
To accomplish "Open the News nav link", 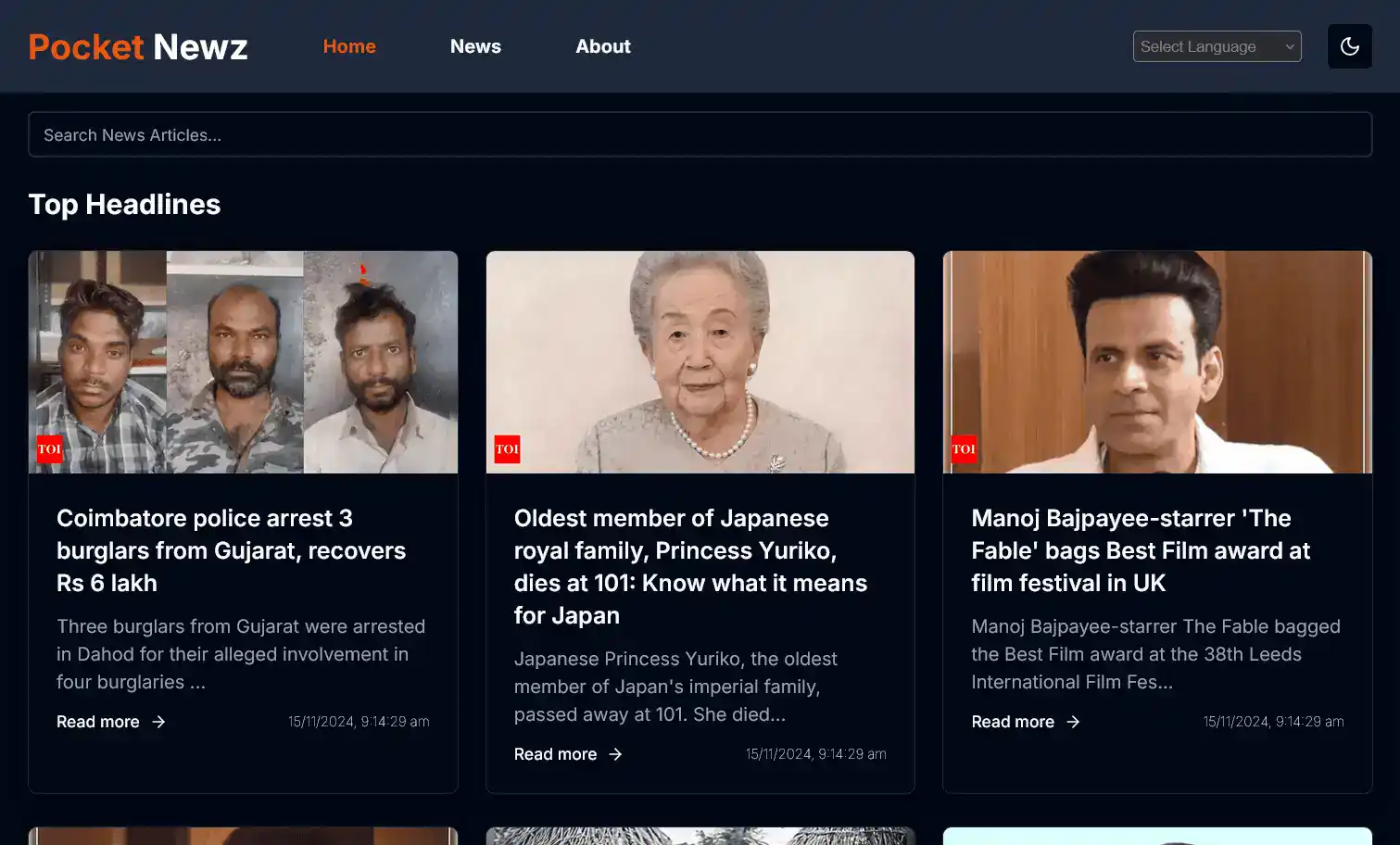I will [475, 46].
